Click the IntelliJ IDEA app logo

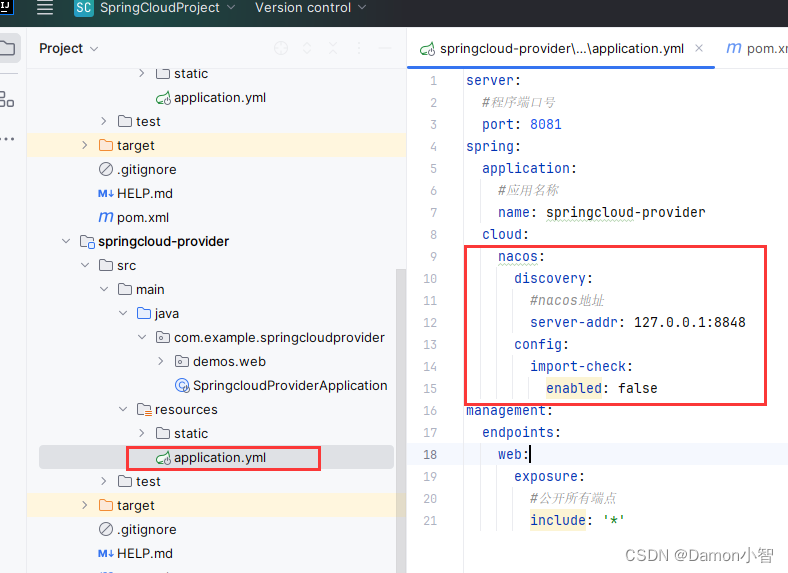(6, 6)
